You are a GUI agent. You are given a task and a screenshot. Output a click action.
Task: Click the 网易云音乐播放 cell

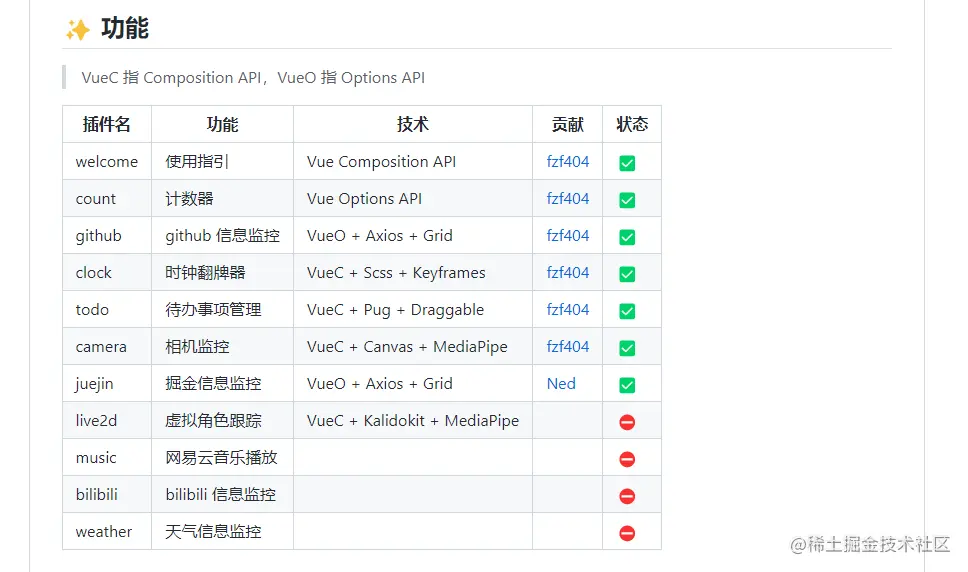click(222, 458)
